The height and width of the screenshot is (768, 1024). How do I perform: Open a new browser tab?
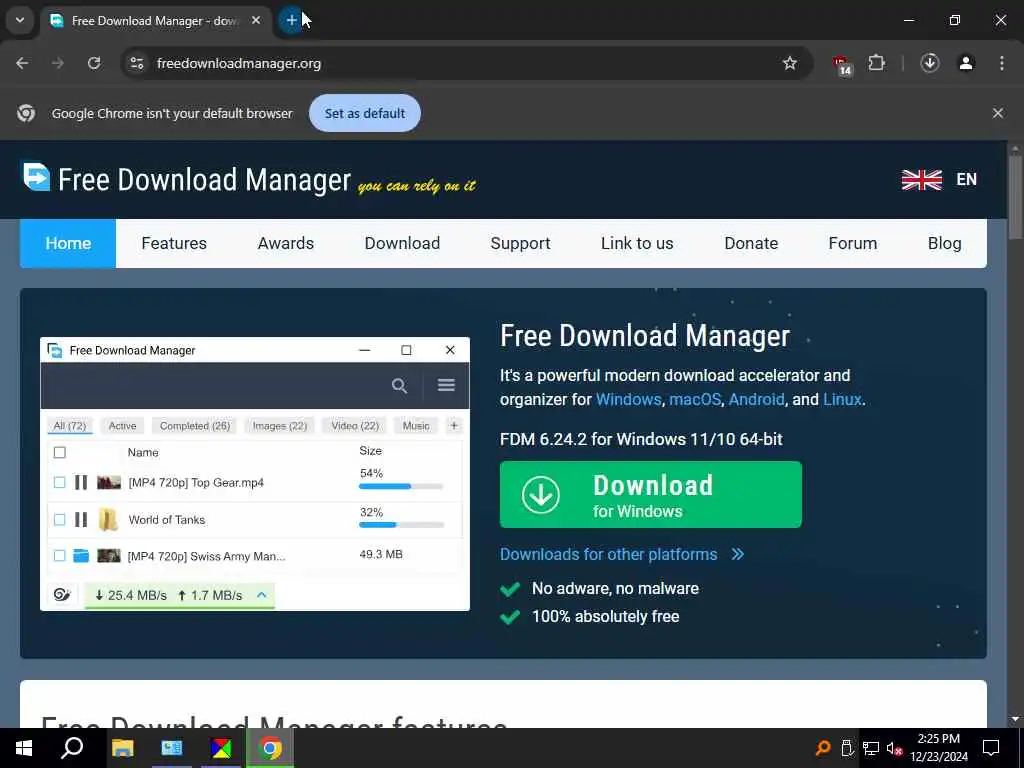[291, 20]
